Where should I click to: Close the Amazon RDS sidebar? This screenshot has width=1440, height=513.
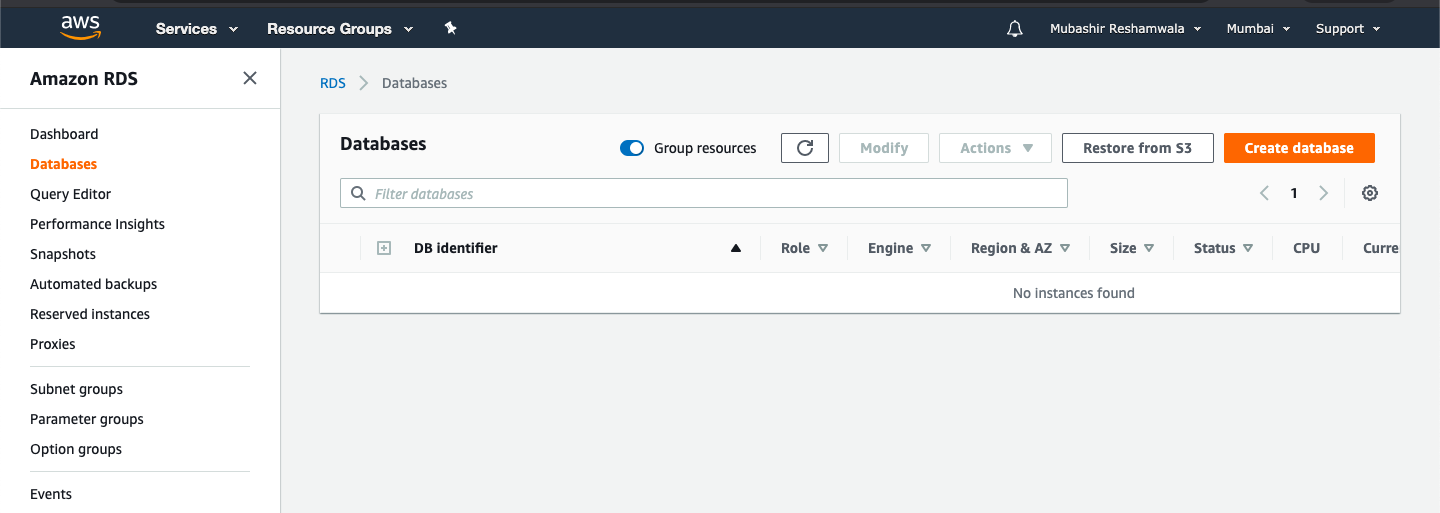coord(250,78)
